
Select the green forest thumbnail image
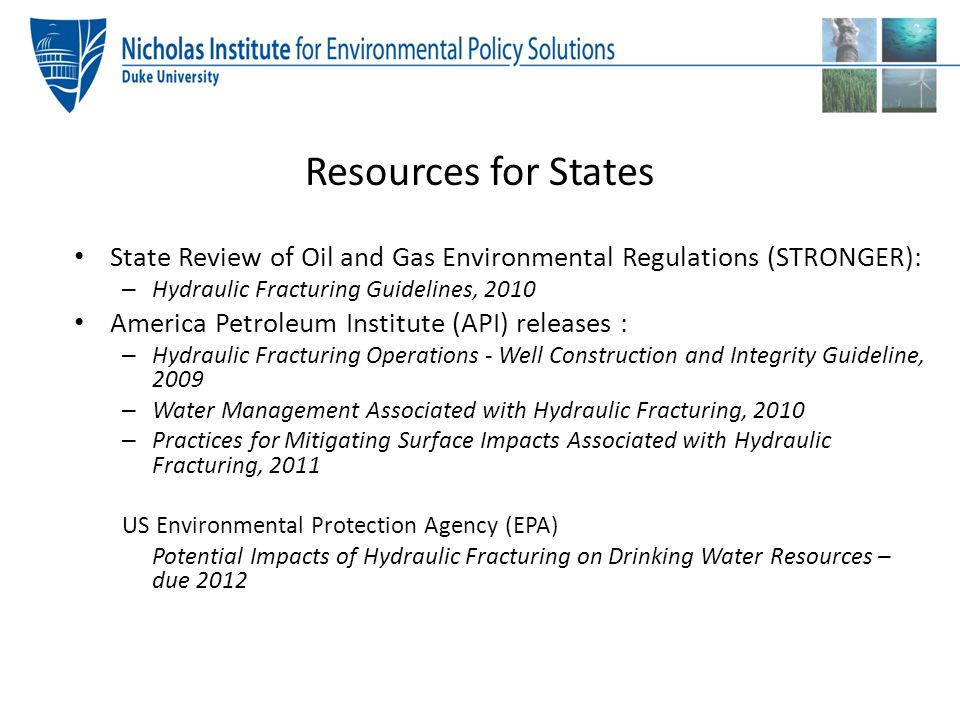click(849, 91)
